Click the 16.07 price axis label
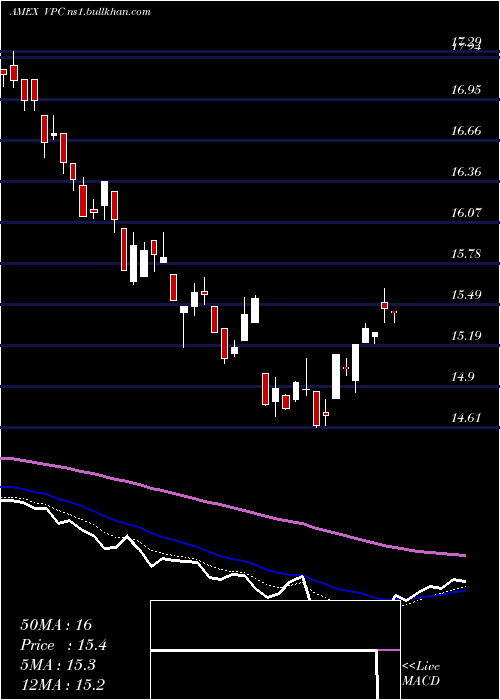Image resolution: width=500 pixels, height=700 pixels. coord(466,212)
